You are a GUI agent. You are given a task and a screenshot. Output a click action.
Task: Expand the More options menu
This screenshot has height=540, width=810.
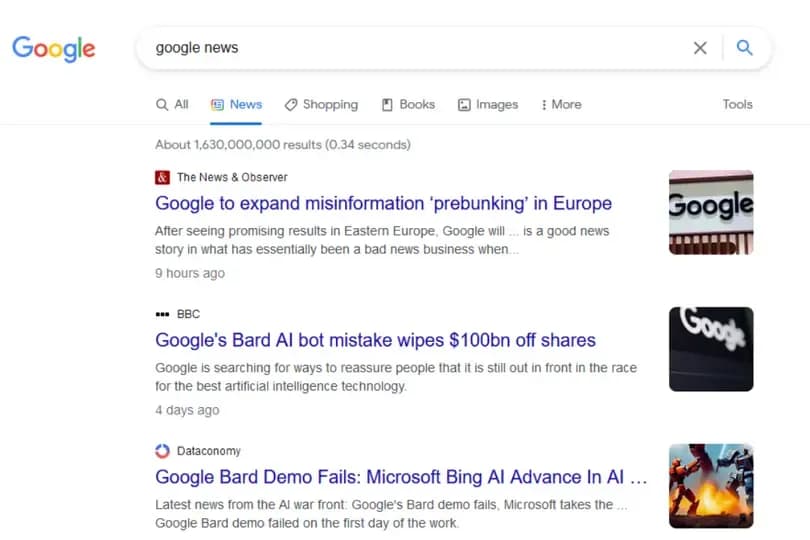coord(561,104)
